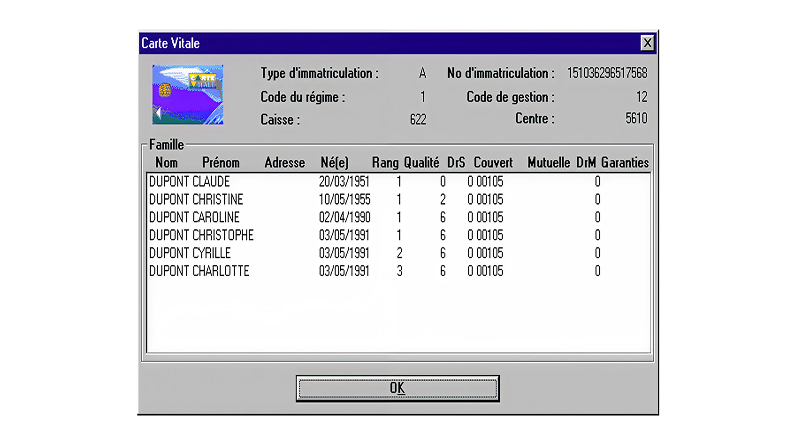Click the Couvert column header
Screen dimensions: 790x438
coord(493,162)
